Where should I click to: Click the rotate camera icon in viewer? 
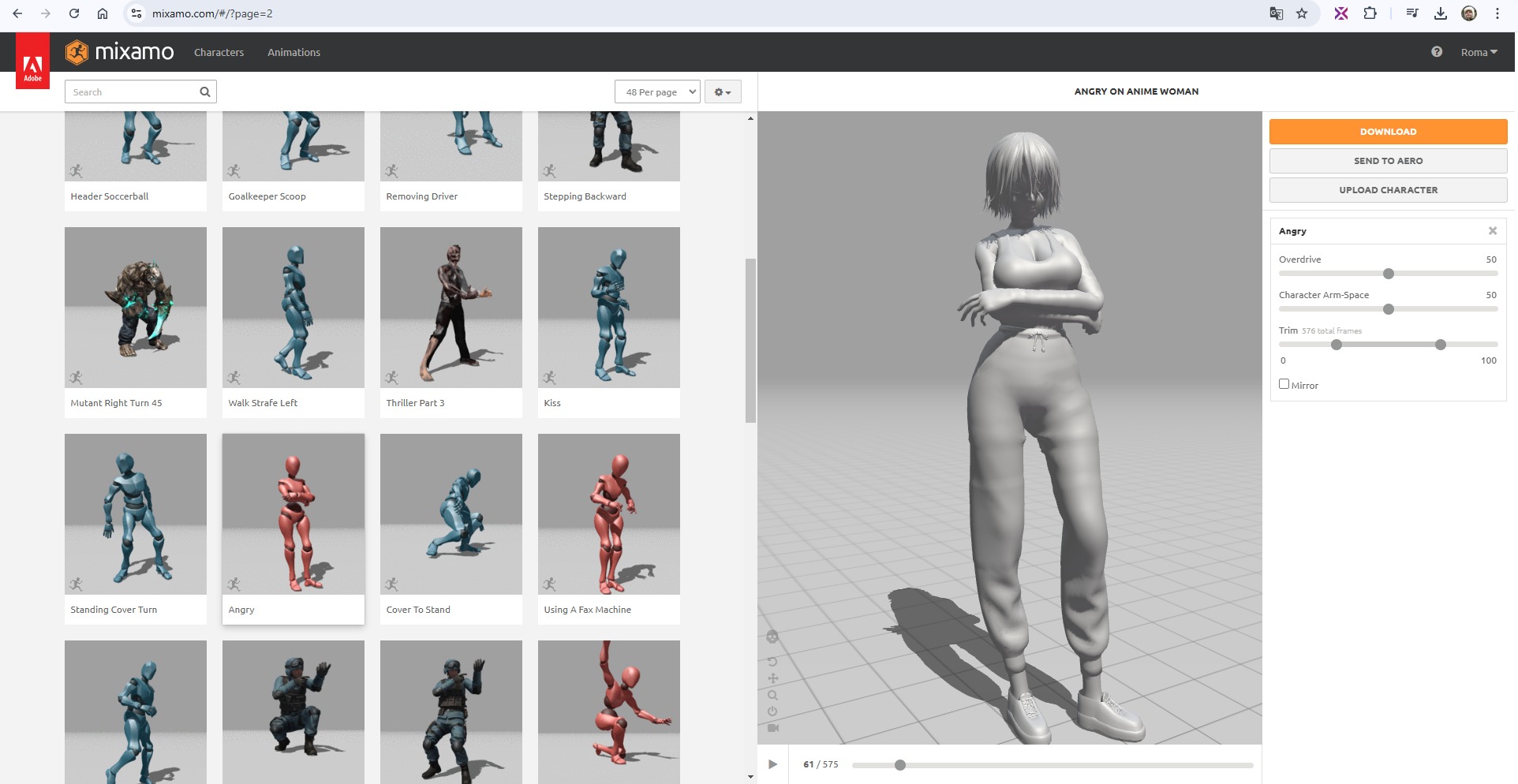coord(772,661)
